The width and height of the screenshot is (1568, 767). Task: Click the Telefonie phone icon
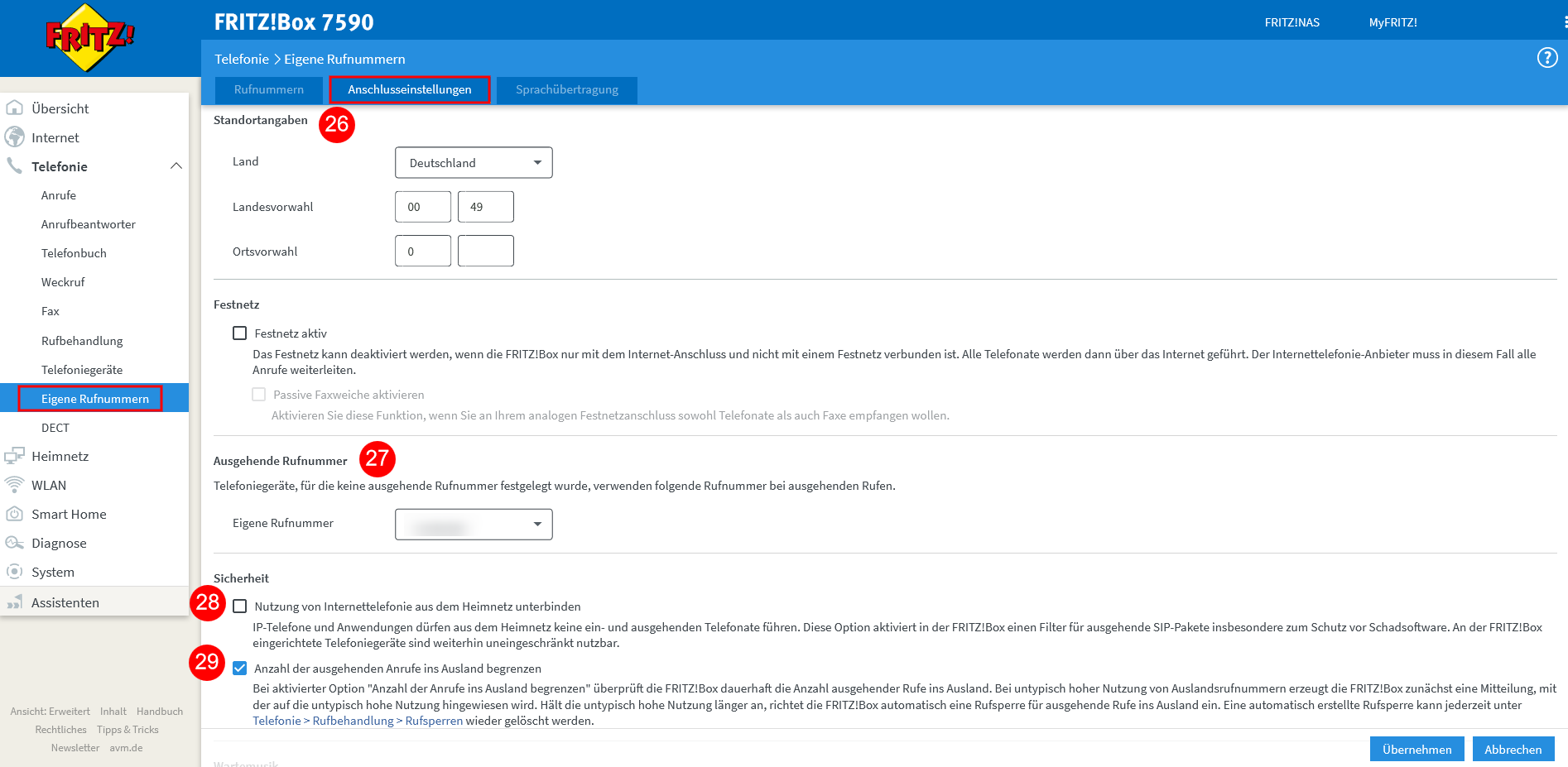coord(14,165)
